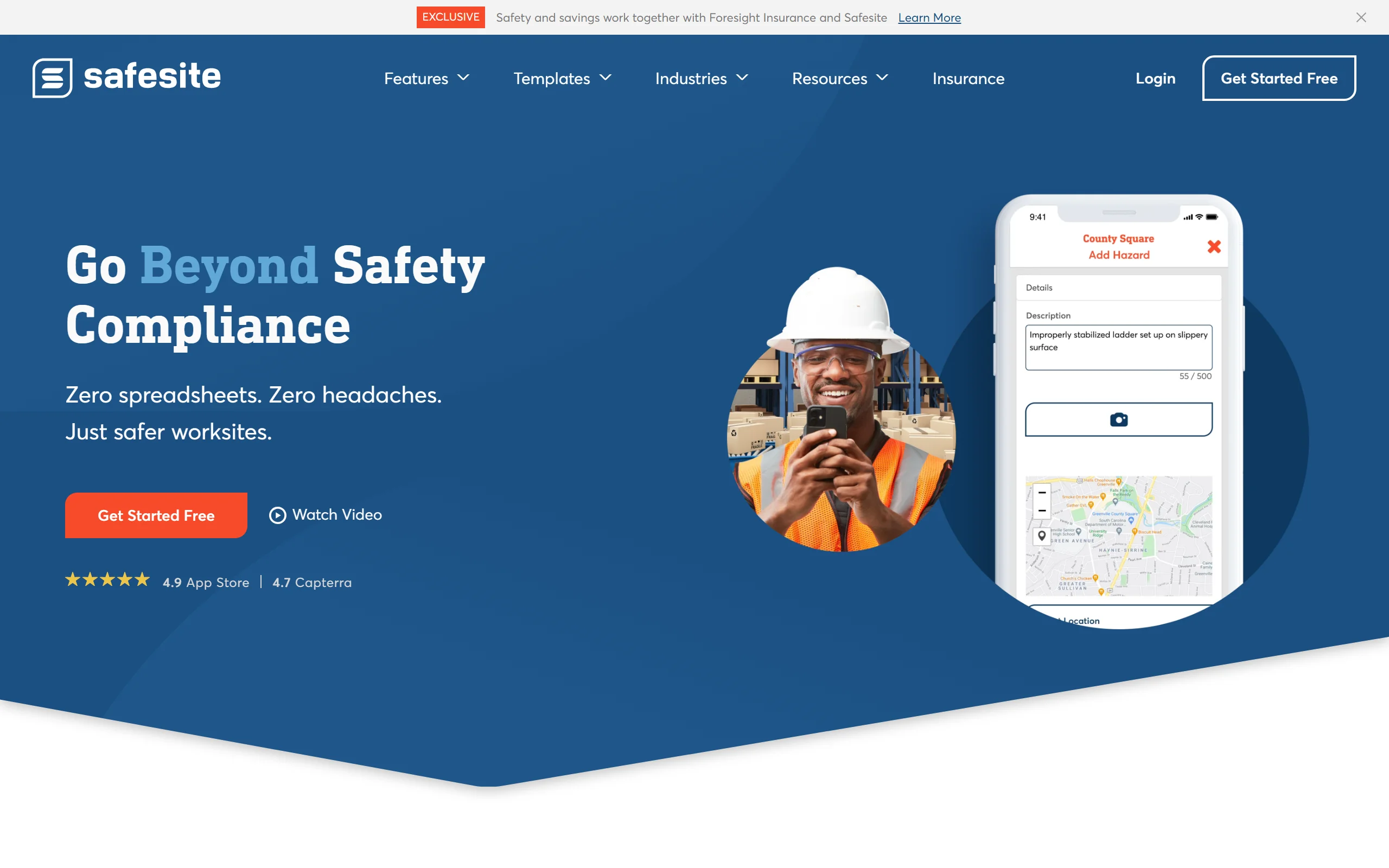Click the orange Get Started Free button
Screen dimensions: 1389x868
[x=156, y=515]
